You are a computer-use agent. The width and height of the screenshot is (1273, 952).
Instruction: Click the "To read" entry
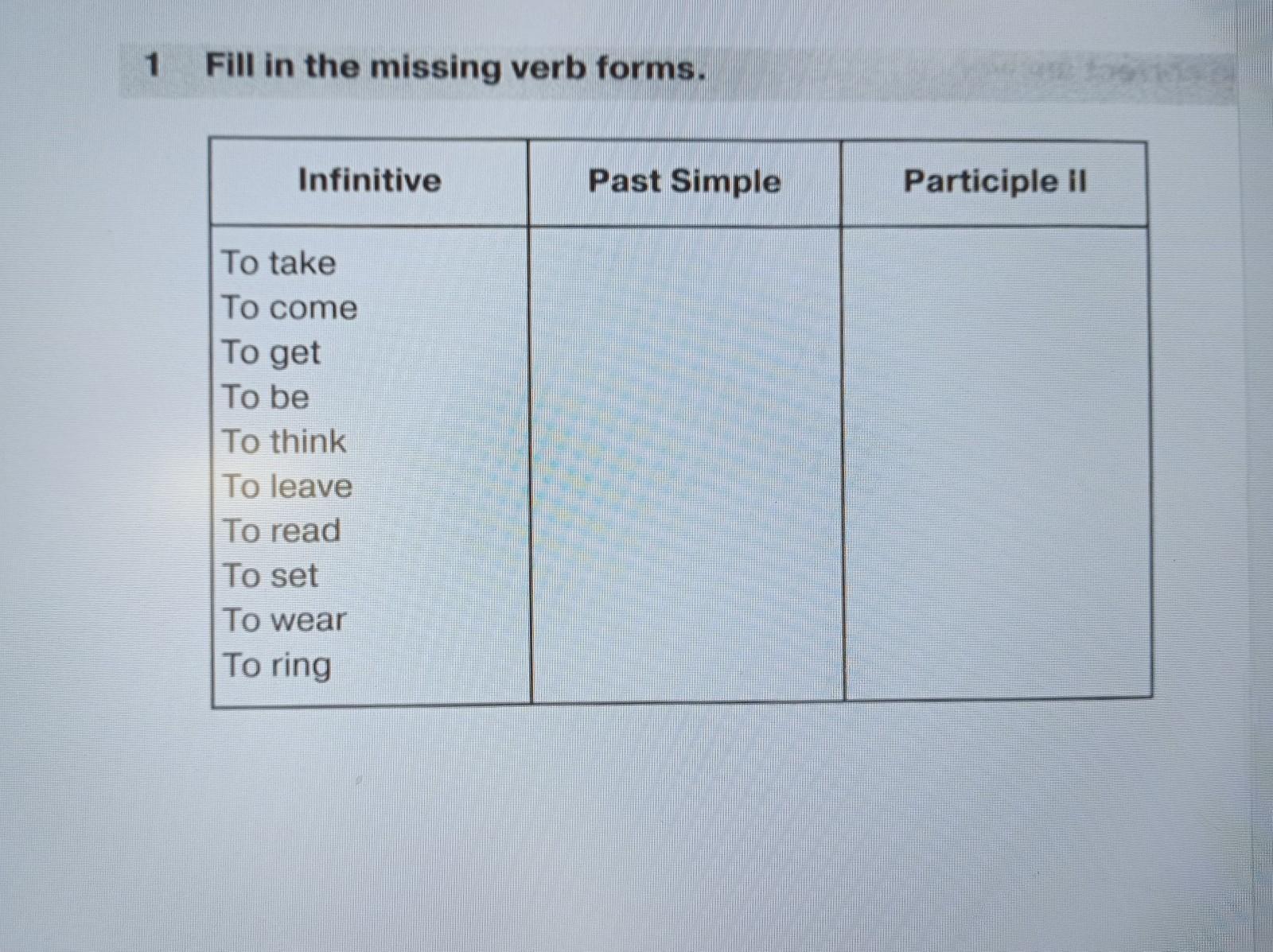tap(282, 530)
